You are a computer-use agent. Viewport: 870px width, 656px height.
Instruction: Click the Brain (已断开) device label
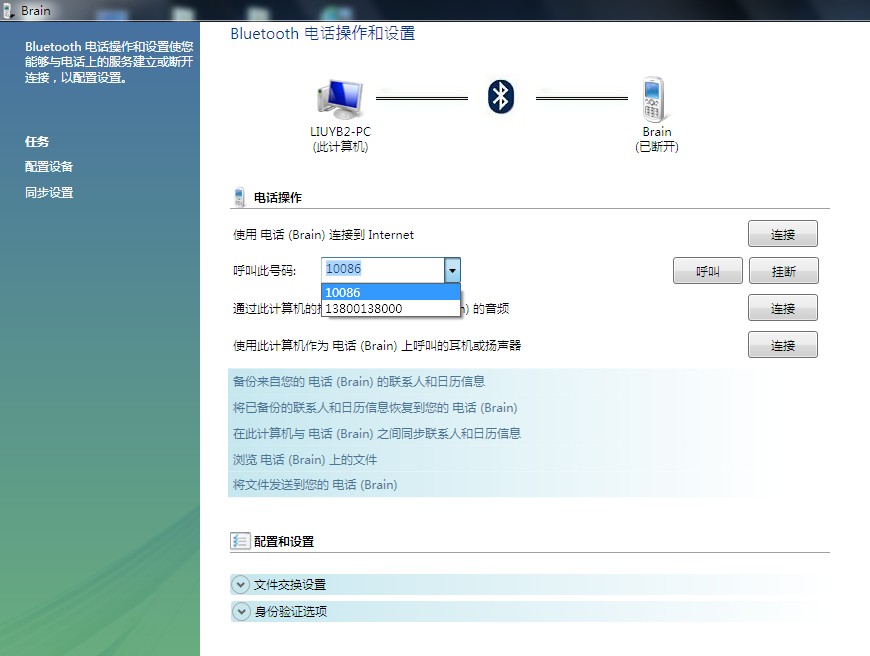(x=657, y=139)
